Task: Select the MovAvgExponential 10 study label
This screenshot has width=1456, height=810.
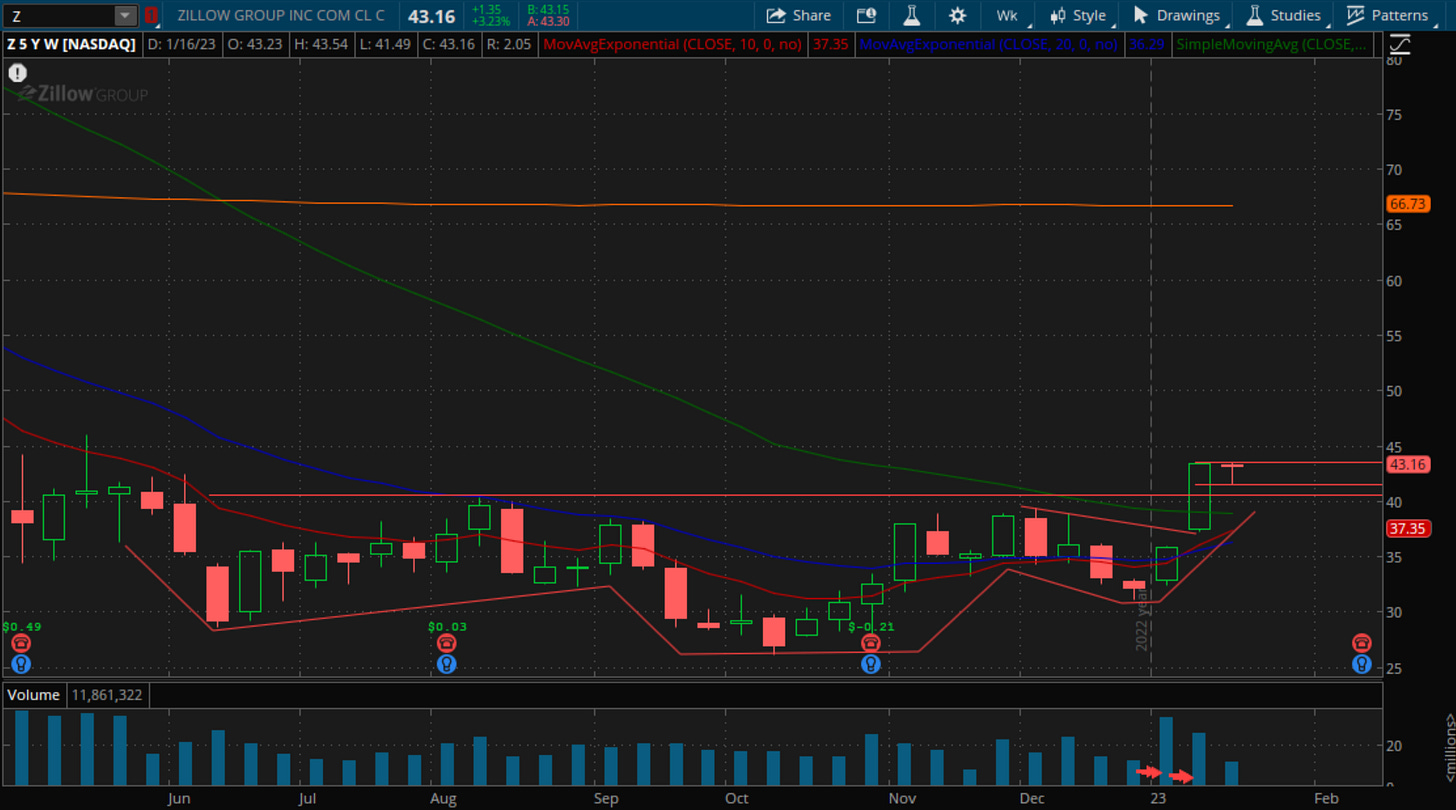Action: click(674, 44)
